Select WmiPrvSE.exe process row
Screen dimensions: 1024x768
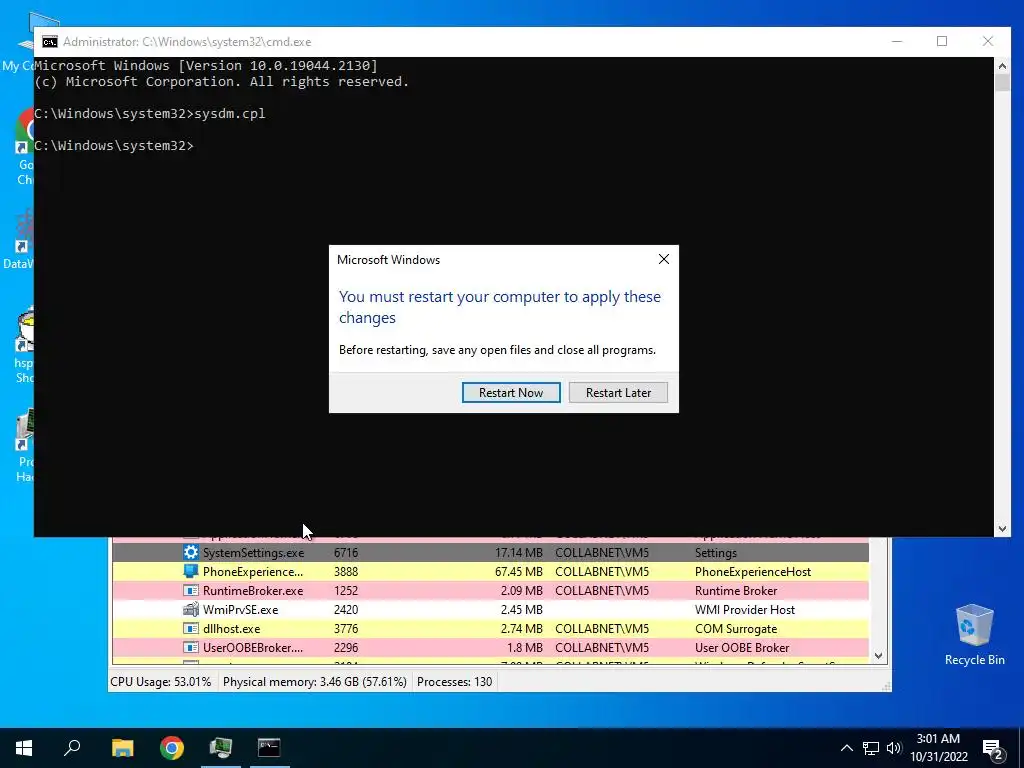tap(490, 609)
